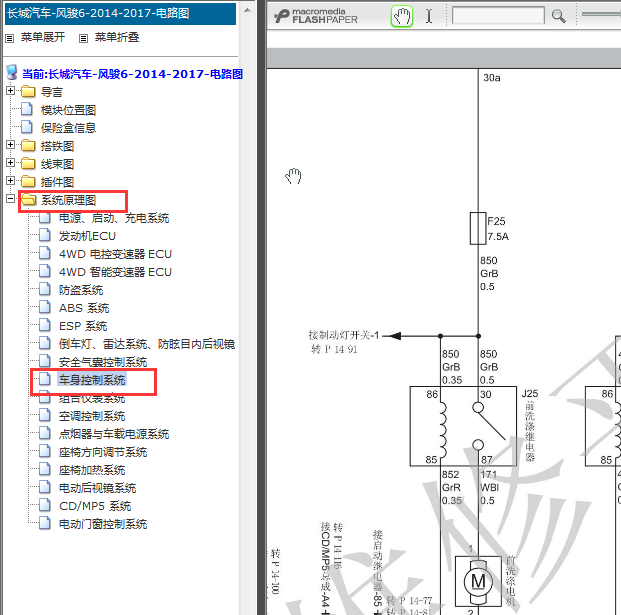Select the text selection I-beam tool
The height and width of the screenshot is (615, 621).
(429, 16)
